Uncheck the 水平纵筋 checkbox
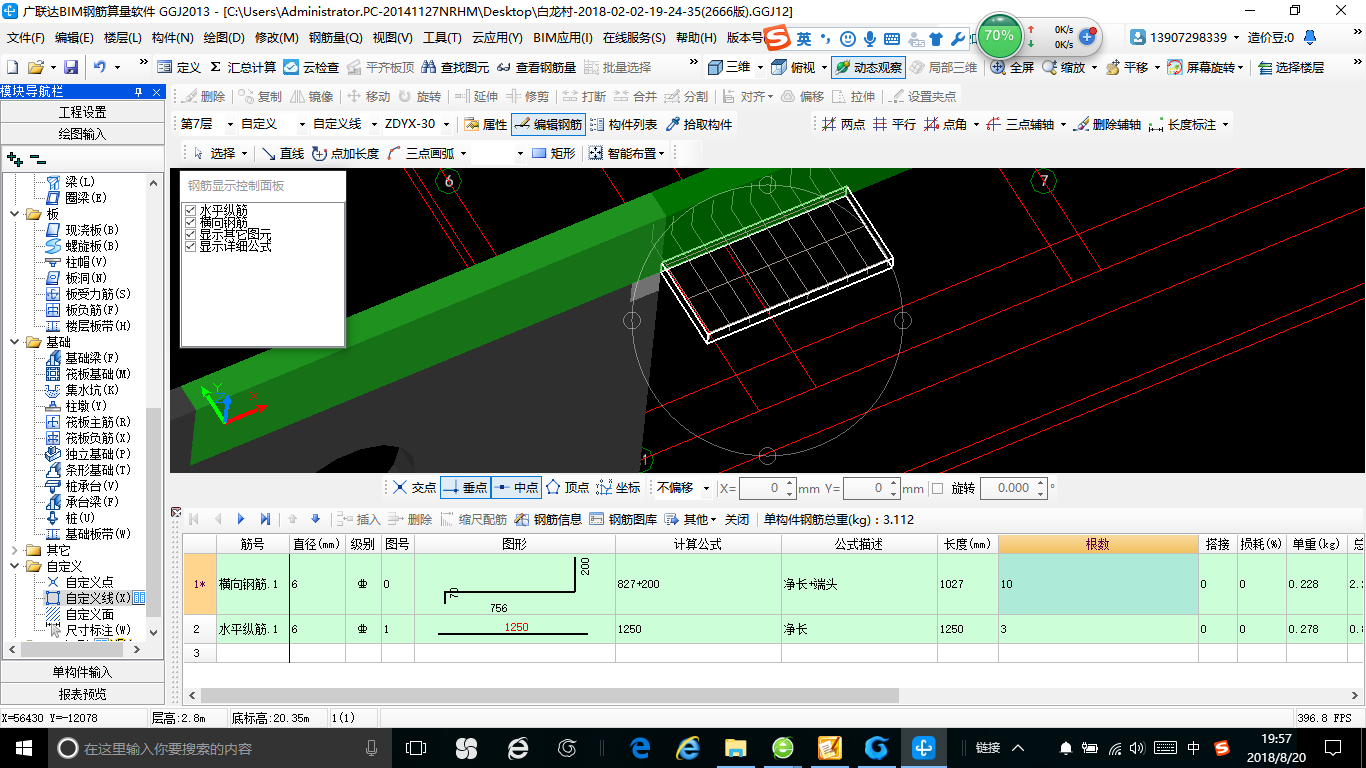This screenshot has width=1366, height=768. 190,210
